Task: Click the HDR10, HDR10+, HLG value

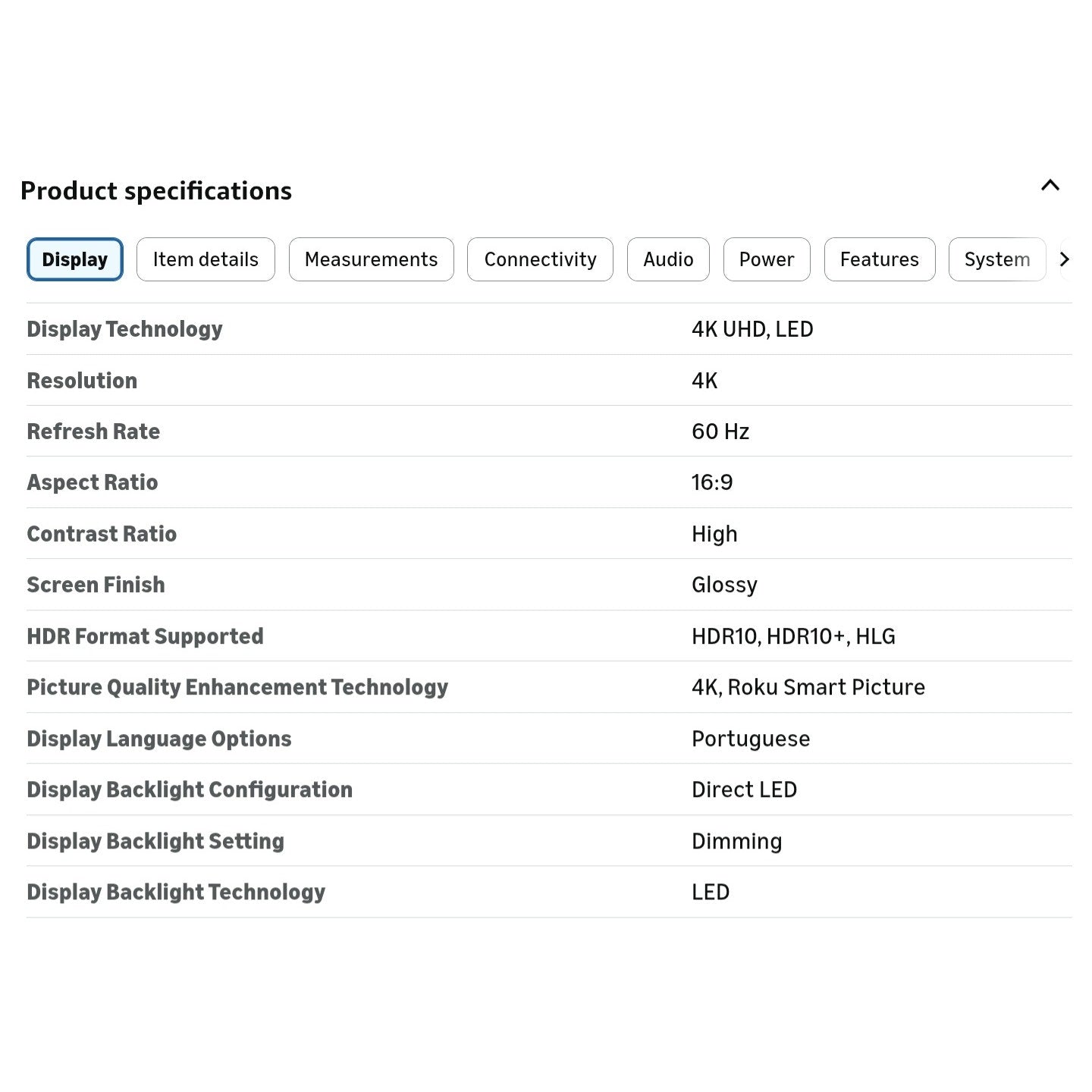Action: click(792, 636)
